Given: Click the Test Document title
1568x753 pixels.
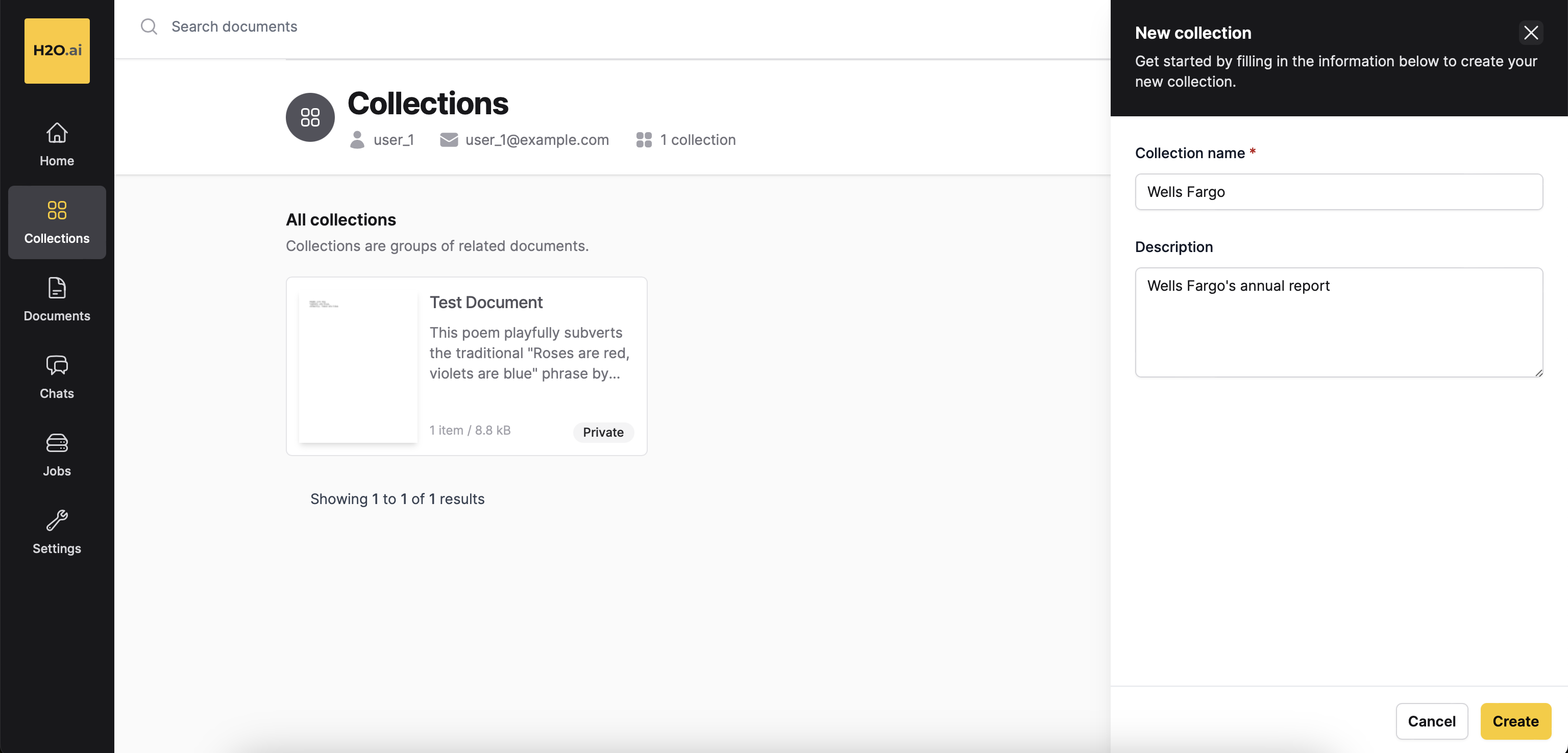Looking at the screenshot, I should pos(486,303).
